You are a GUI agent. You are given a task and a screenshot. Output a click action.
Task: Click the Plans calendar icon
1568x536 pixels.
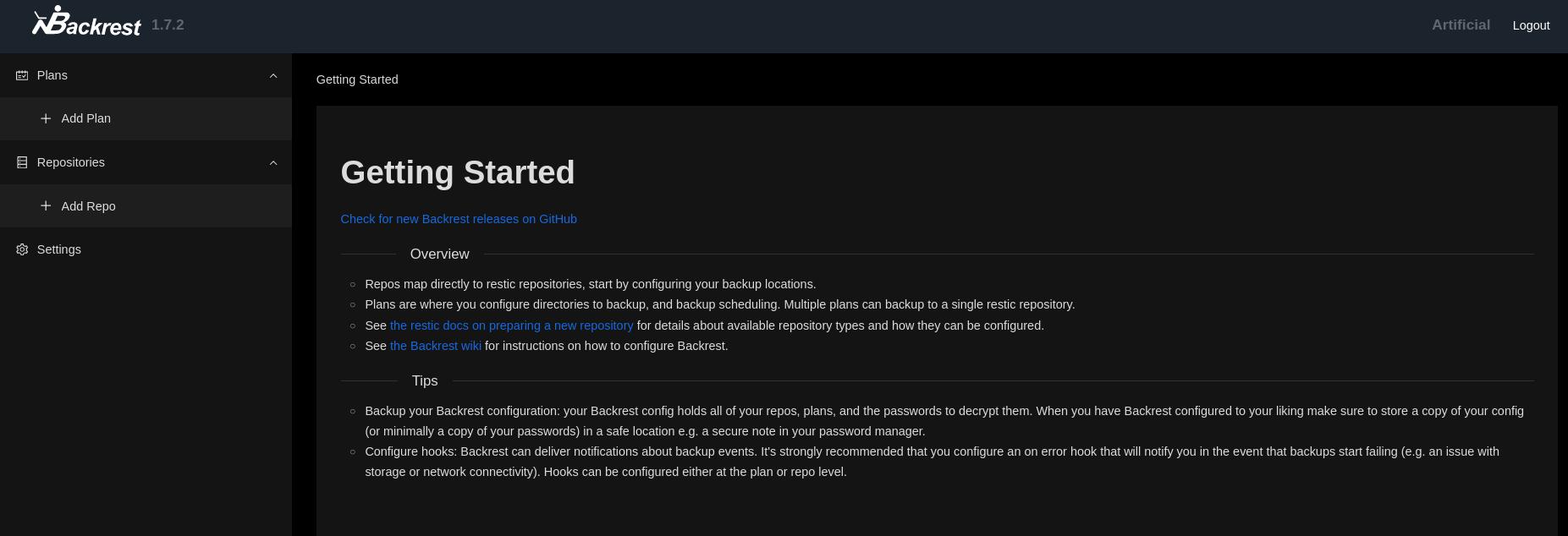tap(22, 75)
